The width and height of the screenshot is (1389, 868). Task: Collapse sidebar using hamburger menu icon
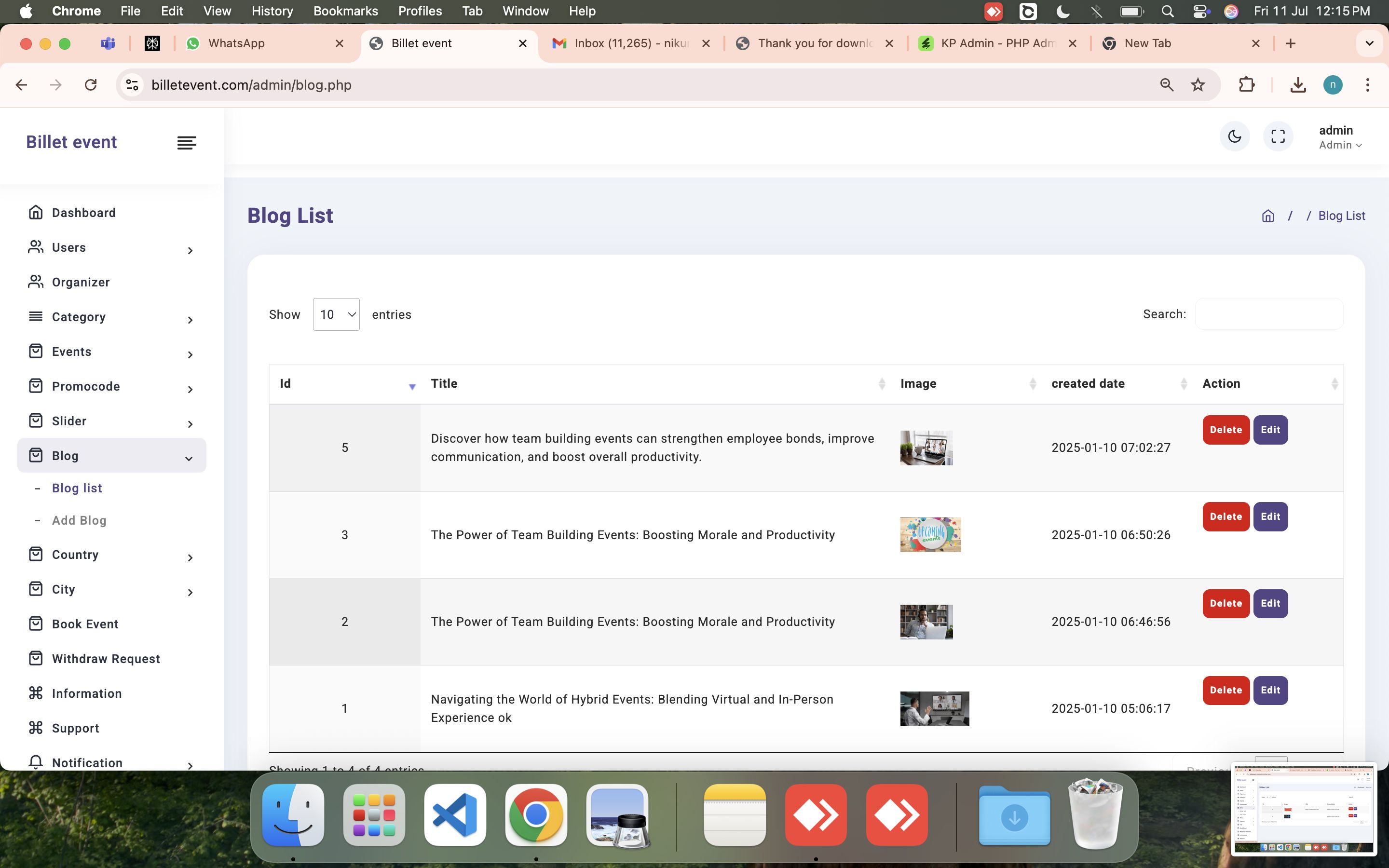click(187, 142)
